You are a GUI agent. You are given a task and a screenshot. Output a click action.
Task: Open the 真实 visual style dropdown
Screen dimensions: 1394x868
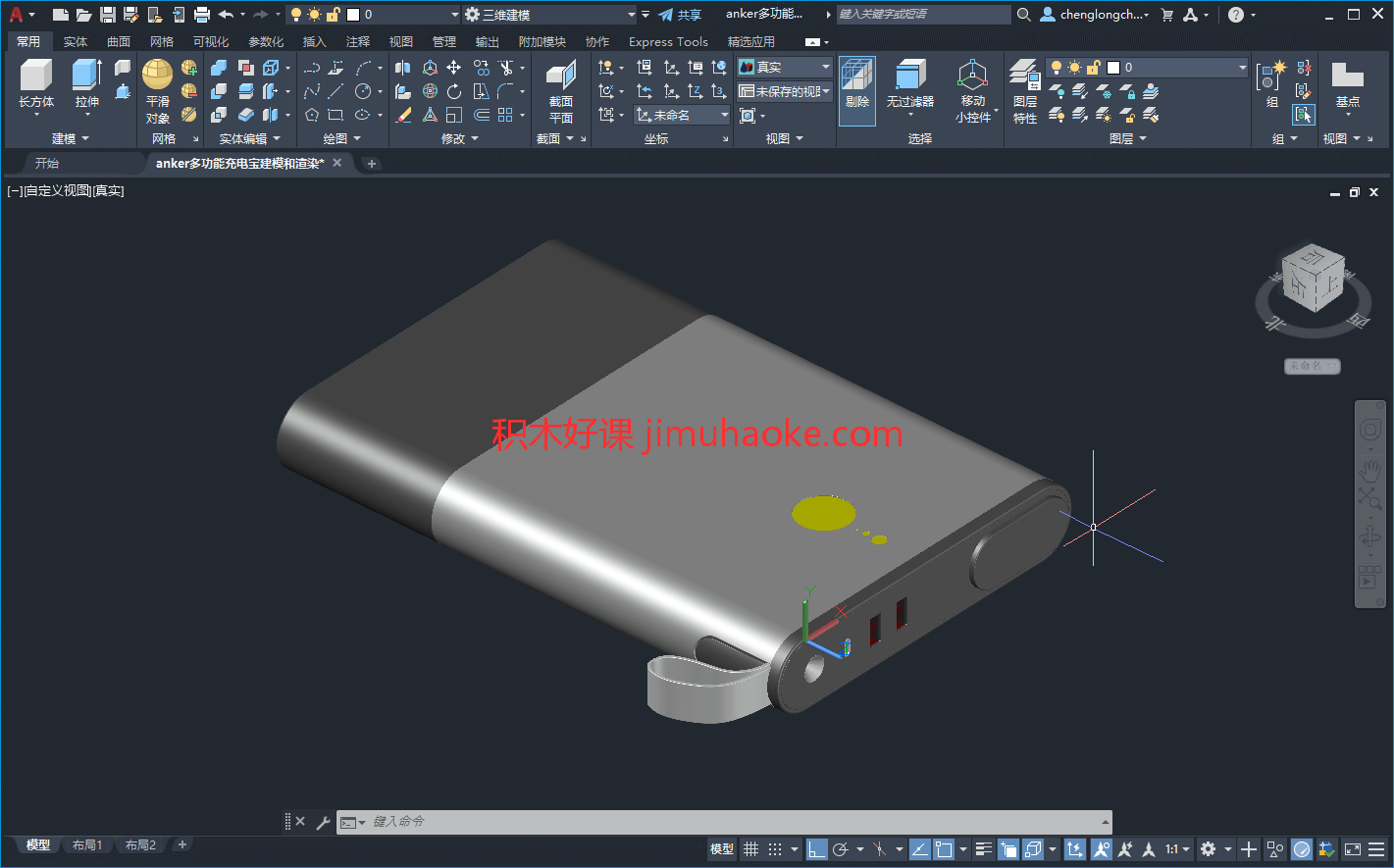pos(784,67)
